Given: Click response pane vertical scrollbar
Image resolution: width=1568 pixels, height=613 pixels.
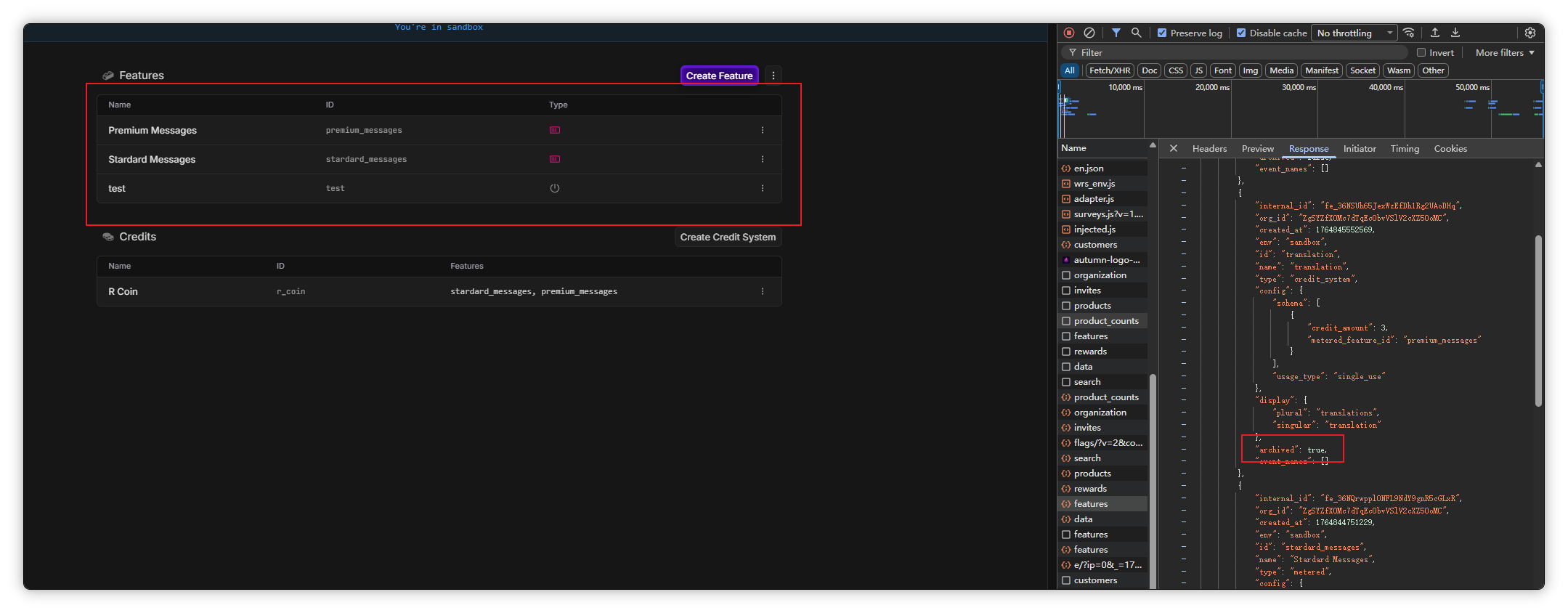Looking at the screenshot, I should (x=1538, y=320).
